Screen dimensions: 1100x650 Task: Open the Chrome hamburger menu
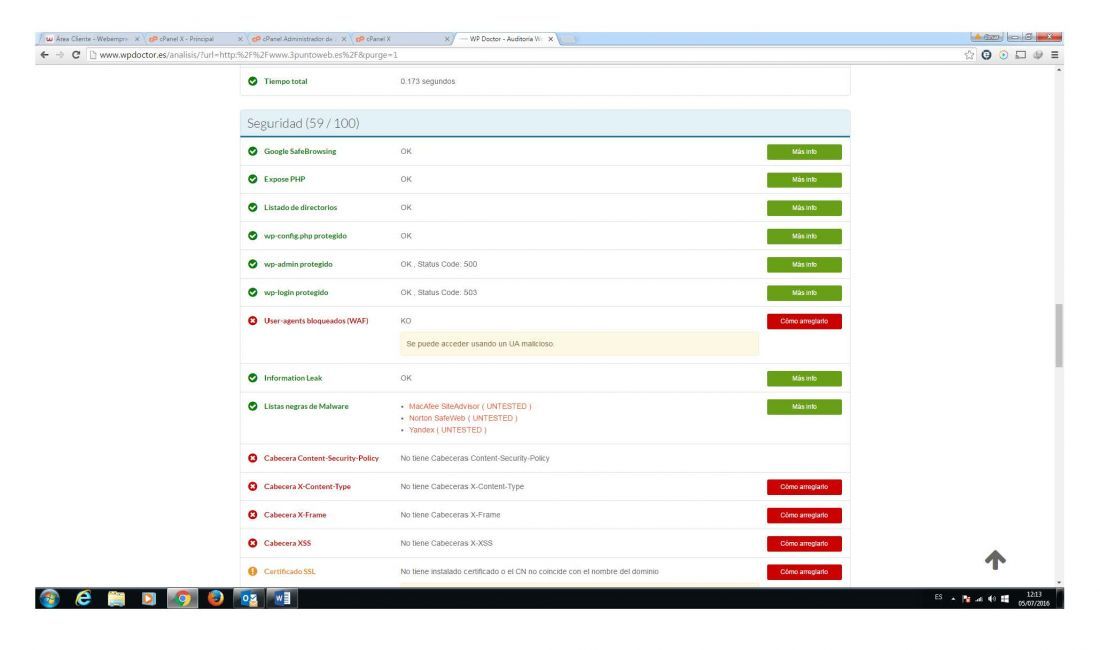(x=1054, y=55)
